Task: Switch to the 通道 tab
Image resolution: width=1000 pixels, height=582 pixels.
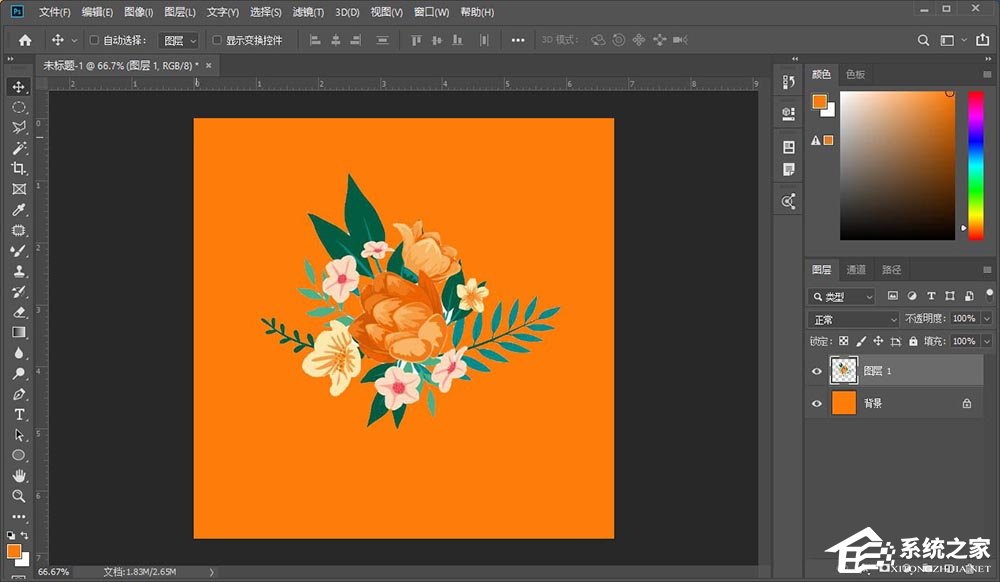Action: click(856, 269)
